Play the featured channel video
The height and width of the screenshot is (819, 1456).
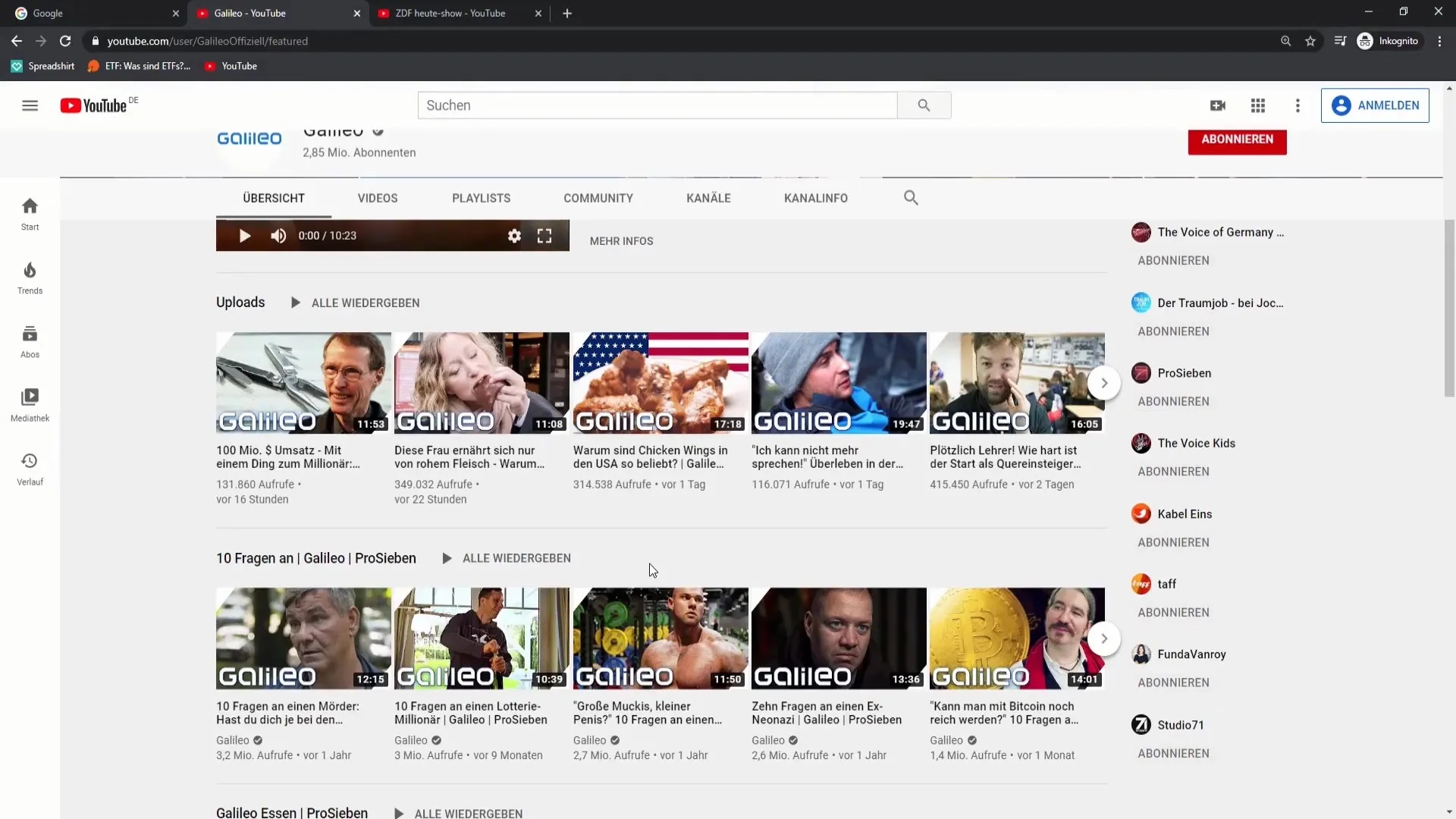click(244, 236)
